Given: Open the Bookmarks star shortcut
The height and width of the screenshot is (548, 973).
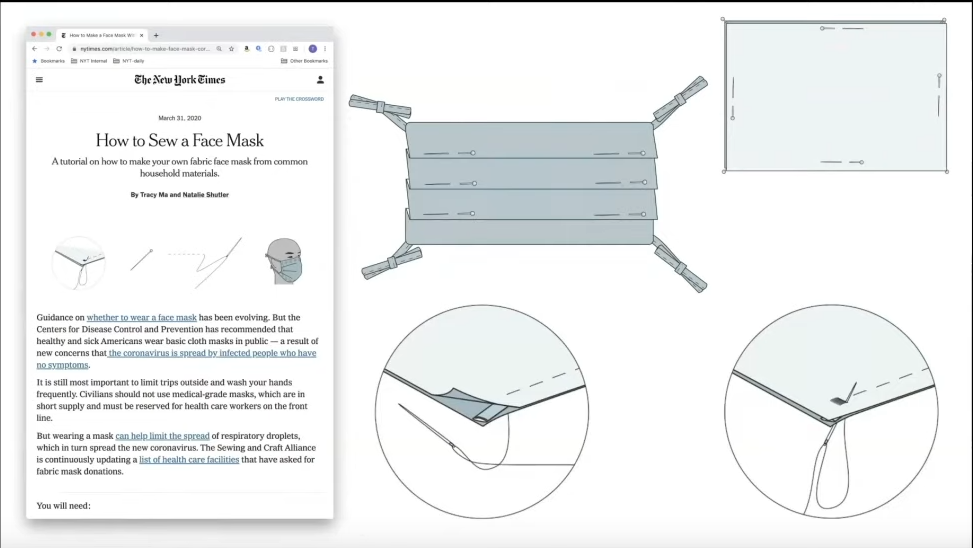Looking at the screenshot, I should 48,61.
